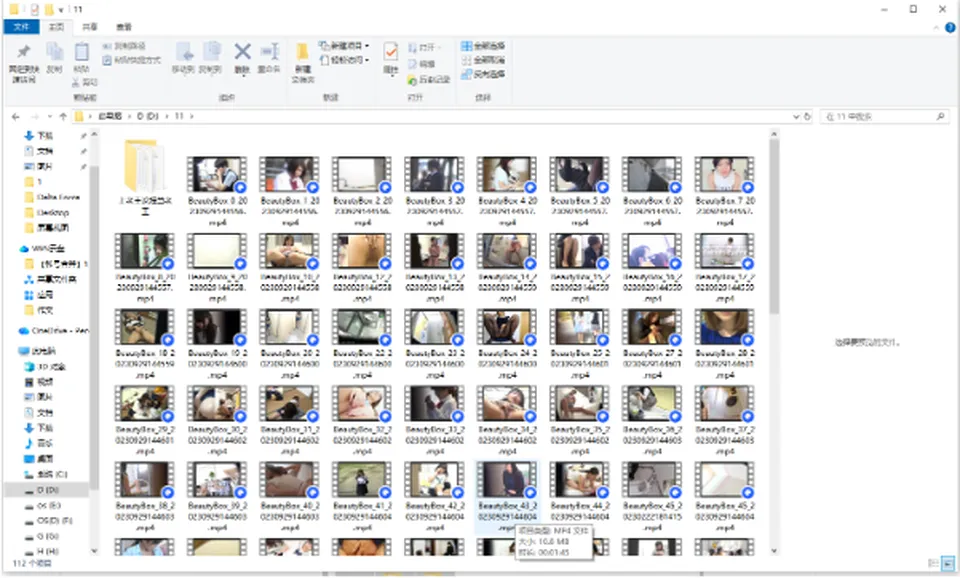Image resolution: width=960 pixels, height=578 pixels.
Task: Click the Move to icon
Action: pos(184,58)
